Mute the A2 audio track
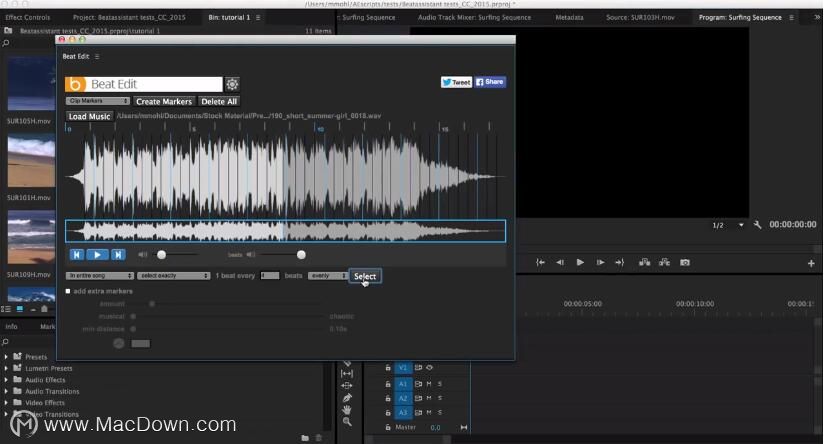This screenshot has height=444, width=826. click(x=429, y=398)
